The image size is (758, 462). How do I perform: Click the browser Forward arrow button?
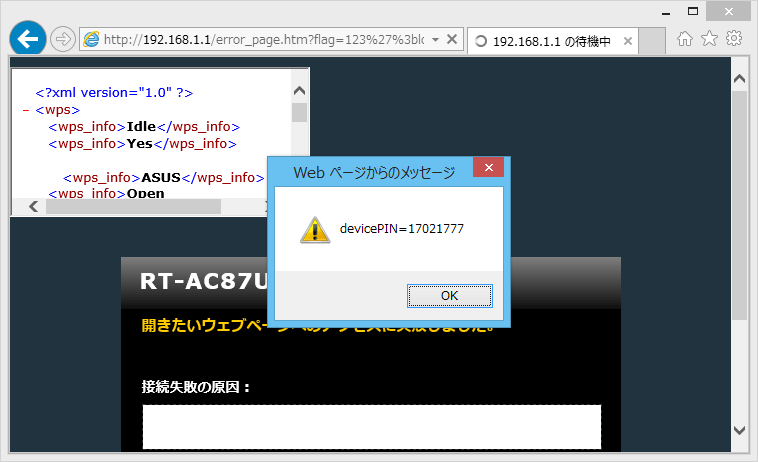[x=63, y=39]
